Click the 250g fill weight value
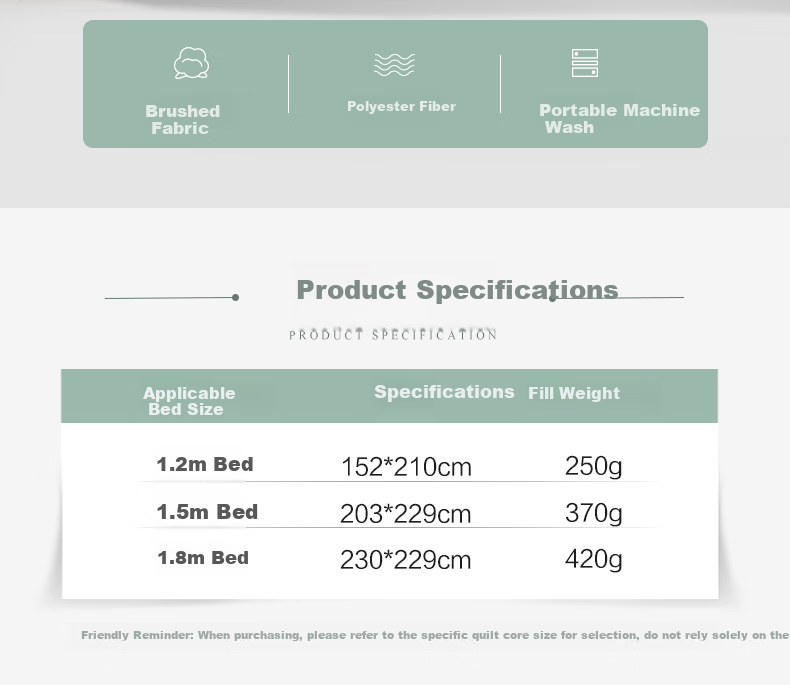This screenshot has width=790, height=685. tap(594, 466)
